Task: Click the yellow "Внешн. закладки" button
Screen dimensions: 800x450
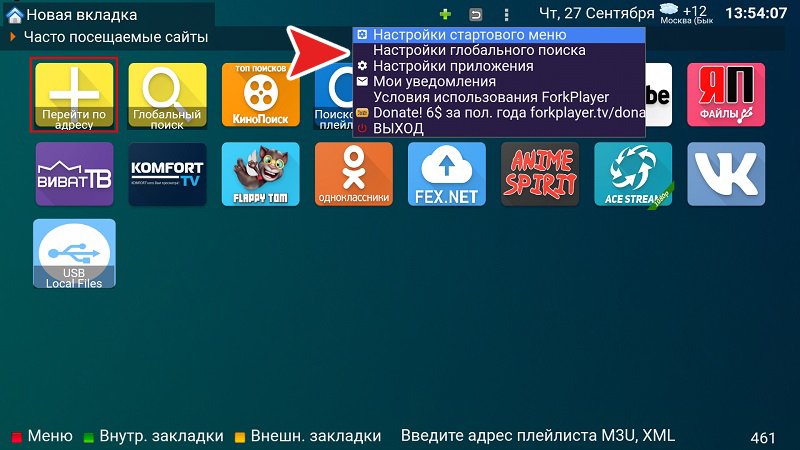Action: (x=308, y=436)
